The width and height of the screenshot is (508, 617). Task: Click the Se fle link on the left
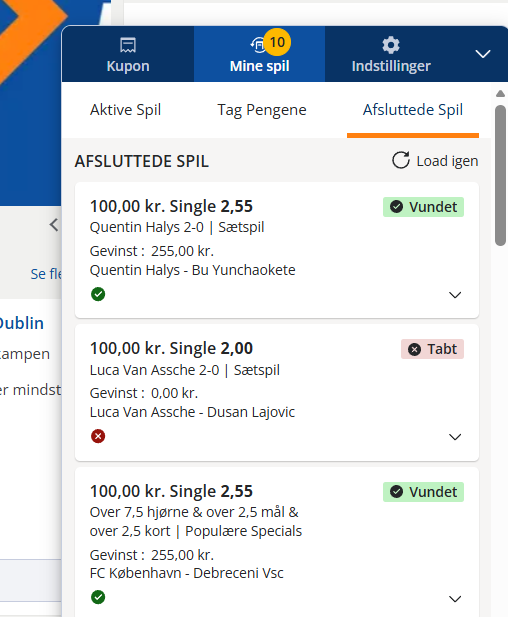coord(46,274)
